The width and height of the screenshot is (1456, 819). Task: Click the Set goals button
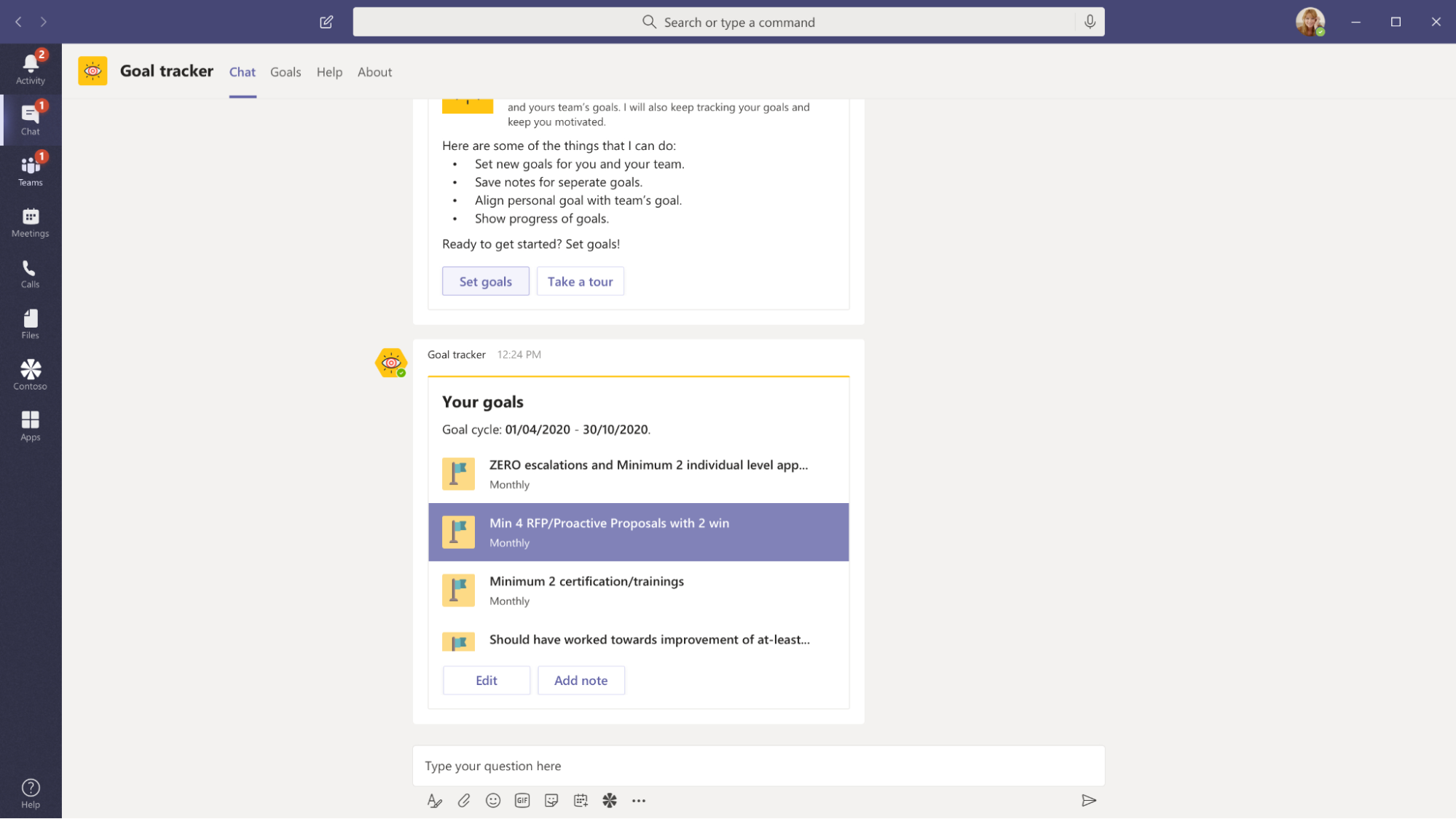(485, 281)
